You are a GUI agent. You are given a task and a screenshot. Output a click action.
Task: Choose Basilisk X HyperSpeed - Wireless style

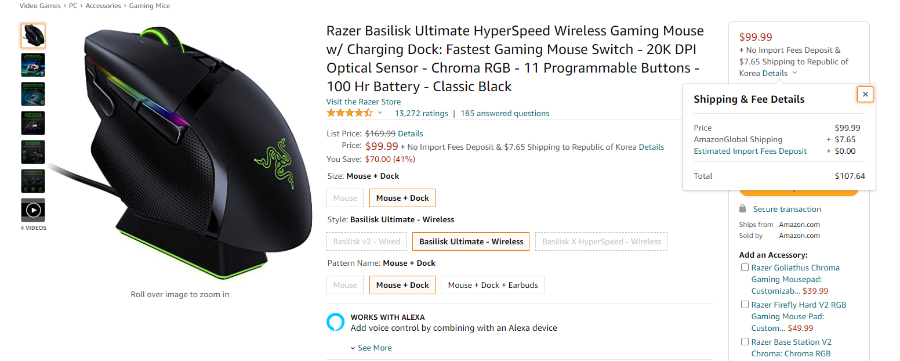point(602,242)
